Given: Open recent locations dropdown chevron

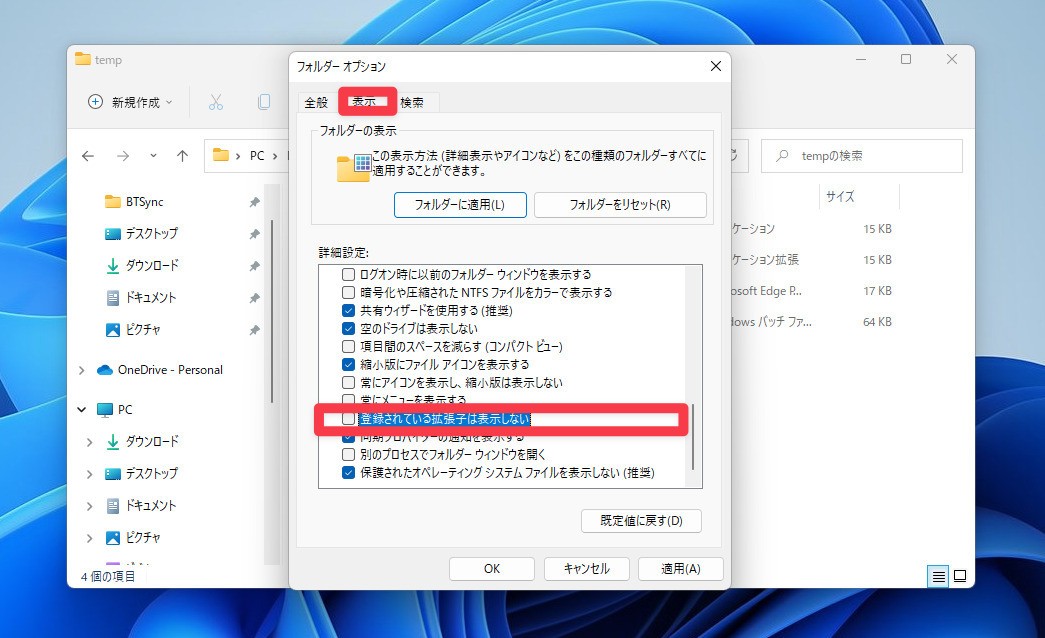Looking at the screenshot, I should click(x=153, y=156).
